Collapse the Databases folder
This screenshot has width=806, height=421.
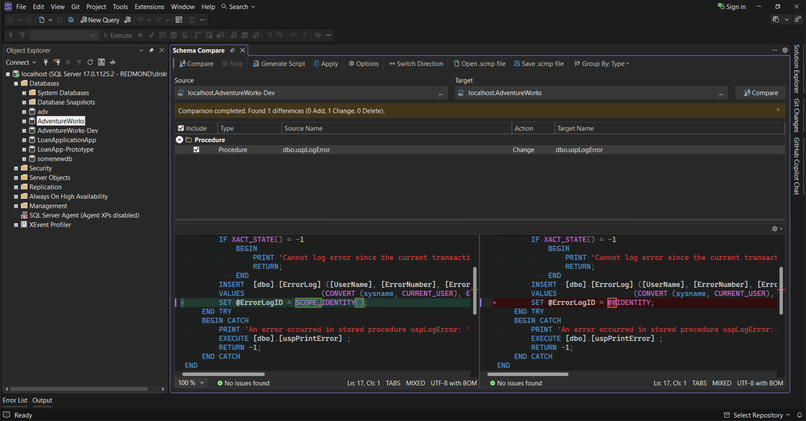coord(16,83)
